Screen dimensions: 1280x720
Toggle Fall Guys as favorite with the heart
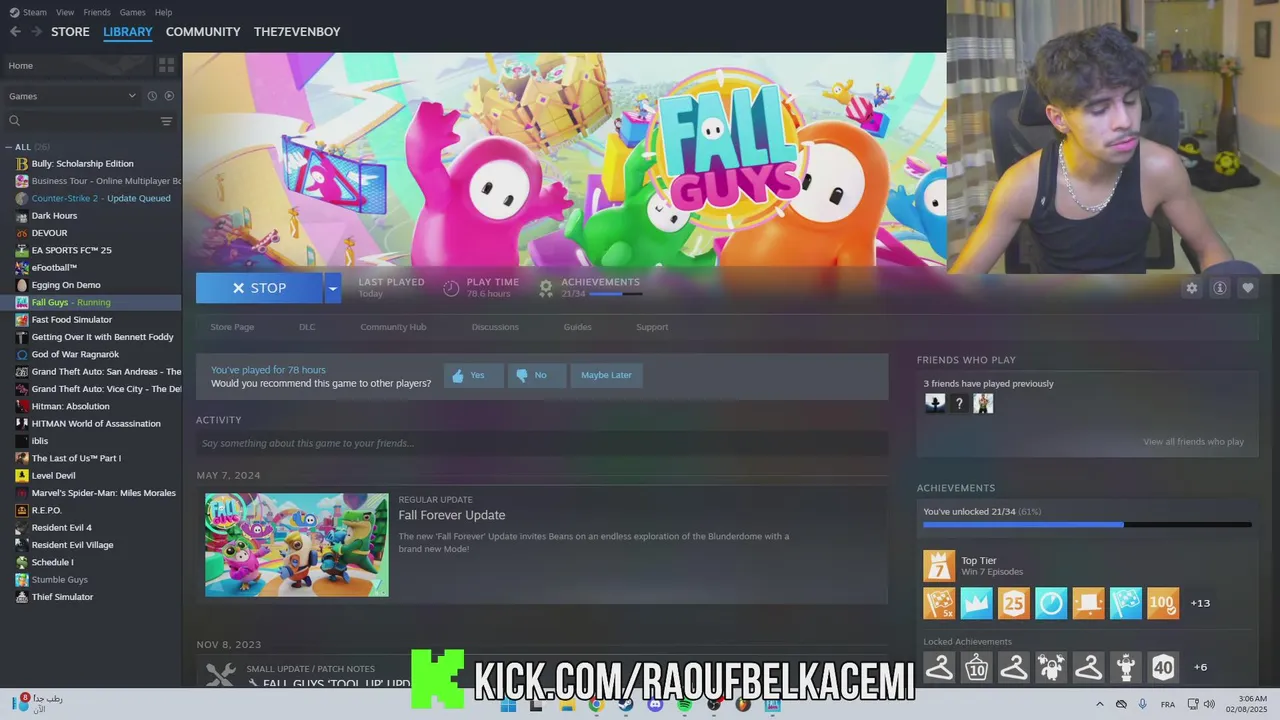(x=1247, y=288)
